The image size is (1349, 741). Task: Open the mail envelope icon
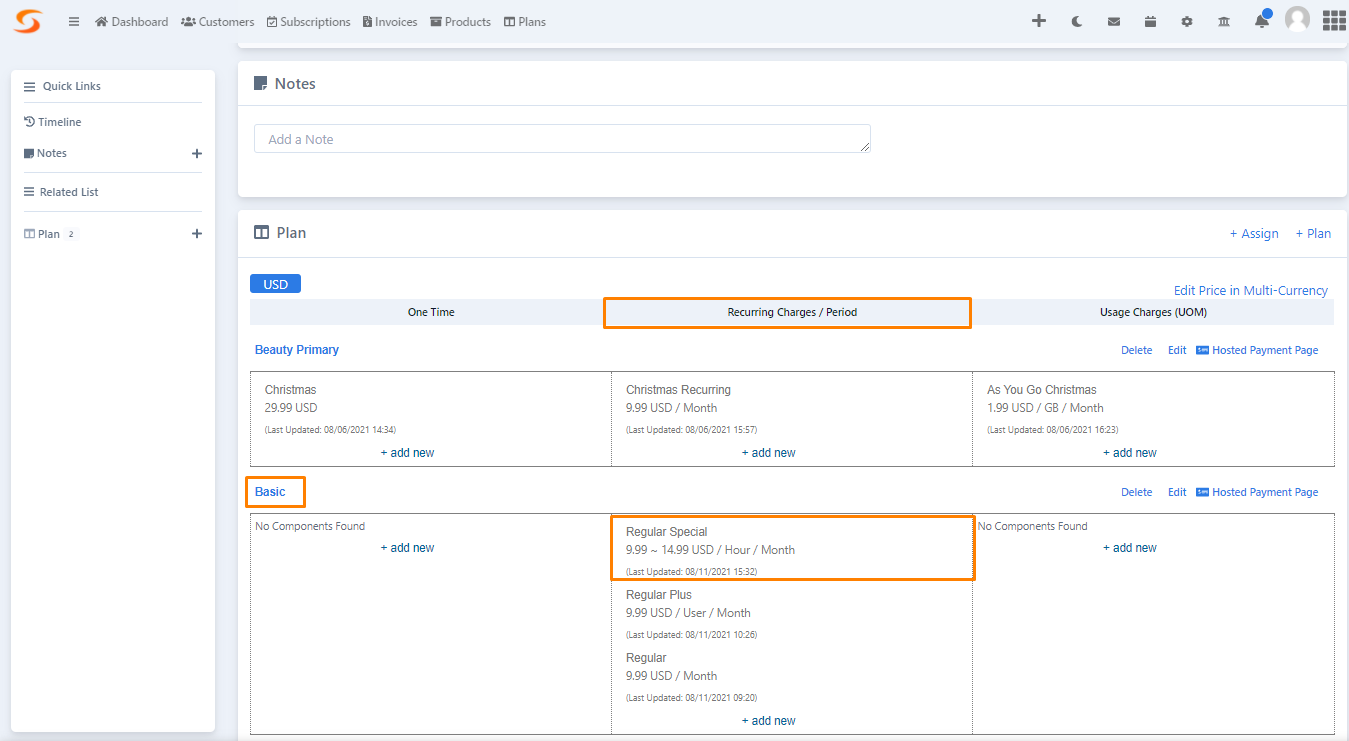click(1113, 20)
